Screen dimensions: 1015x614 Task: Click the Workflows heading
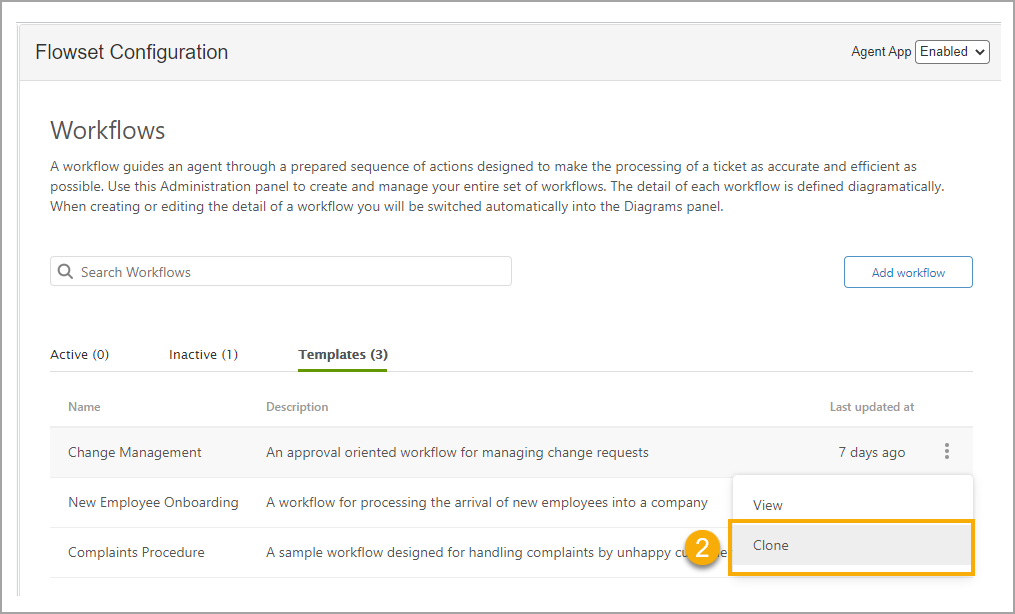point(108,131)
